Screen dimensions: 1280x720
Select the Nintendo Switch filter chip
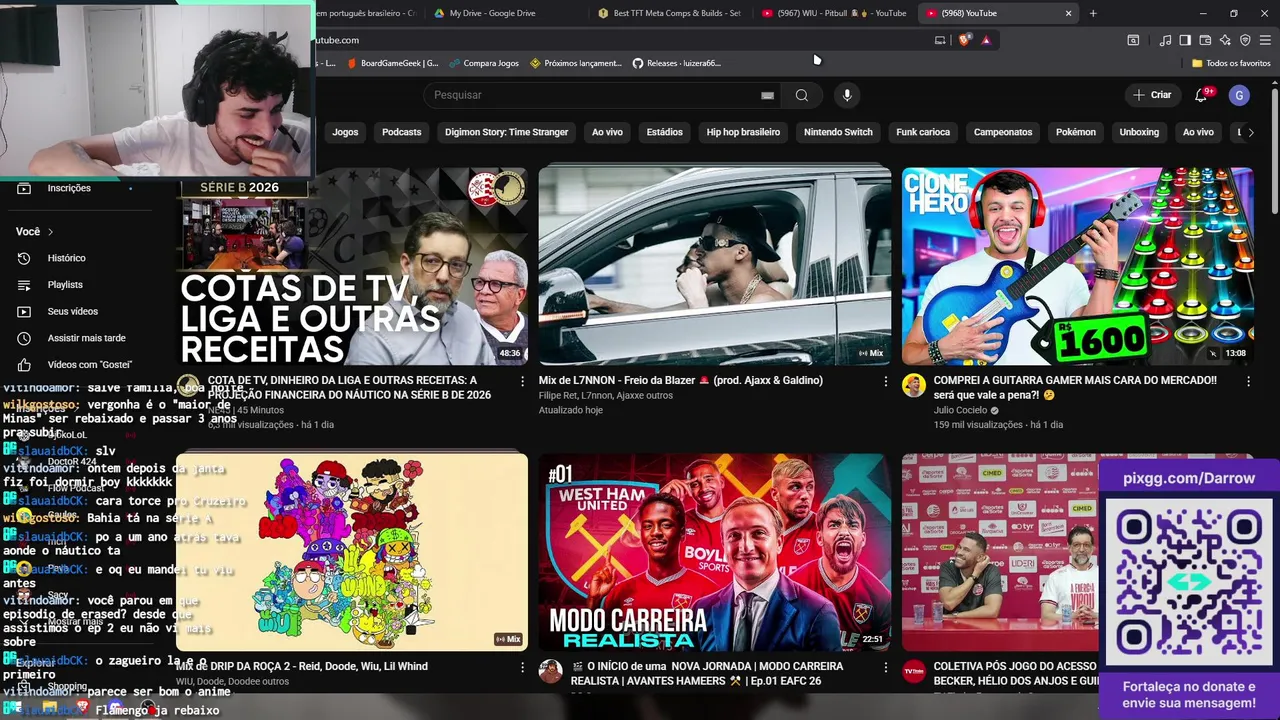click(x=838, y=132)
